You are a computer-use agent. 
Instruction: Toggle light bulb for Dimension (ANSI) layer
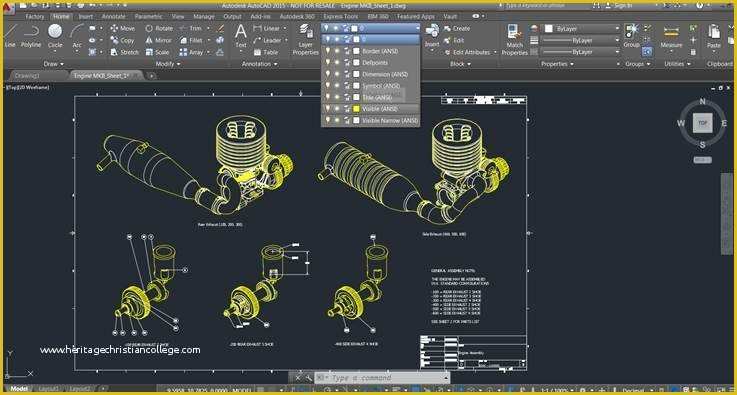pyautogui.click(x=328, y=74)
